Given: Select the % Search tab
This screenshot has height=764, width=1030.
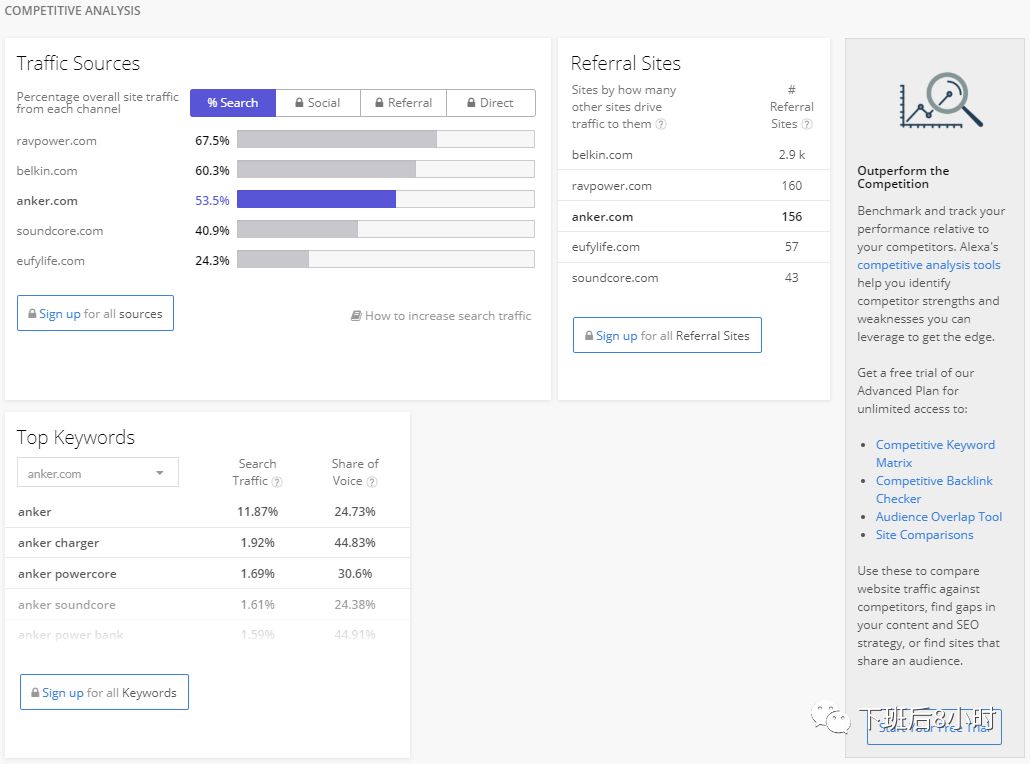Looking at the screenshot, I should click(x=232, y=103).
